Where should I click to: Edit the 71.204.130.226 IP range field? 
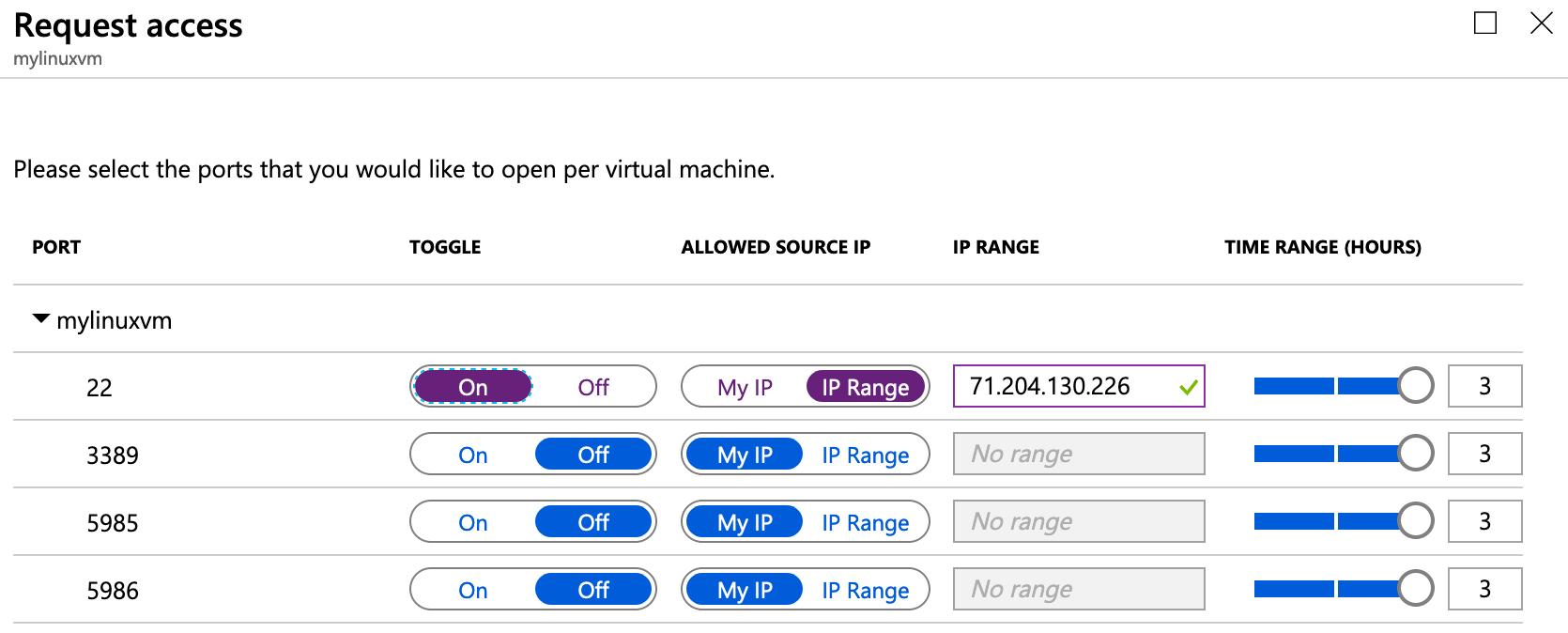click(x=1079, y=386)
